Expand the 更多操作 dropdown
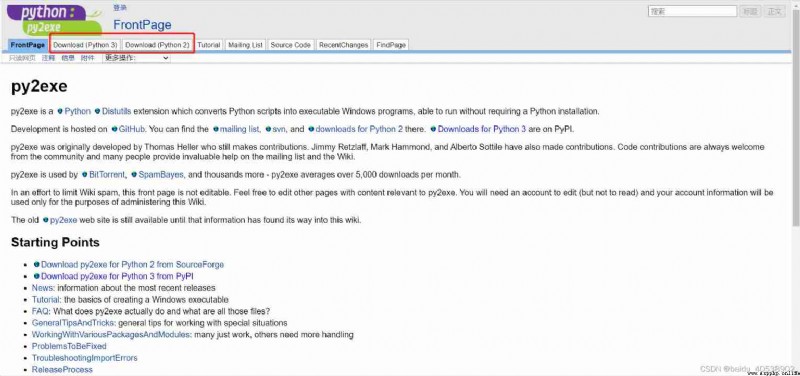 point(136,58)
